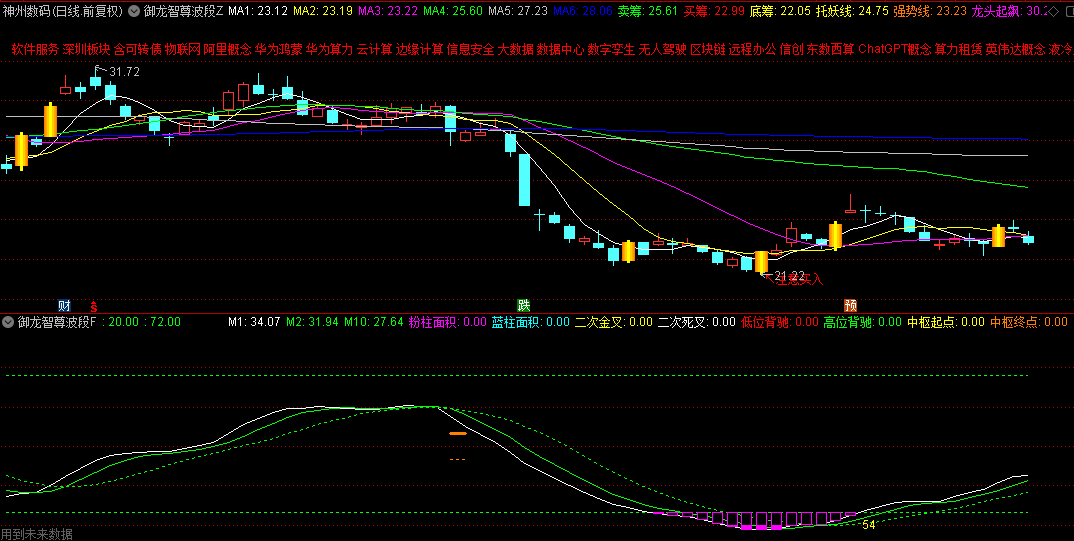
Task: Open the dropdown arrow beside 御龙智尊波段F
Action: point(8,322)
